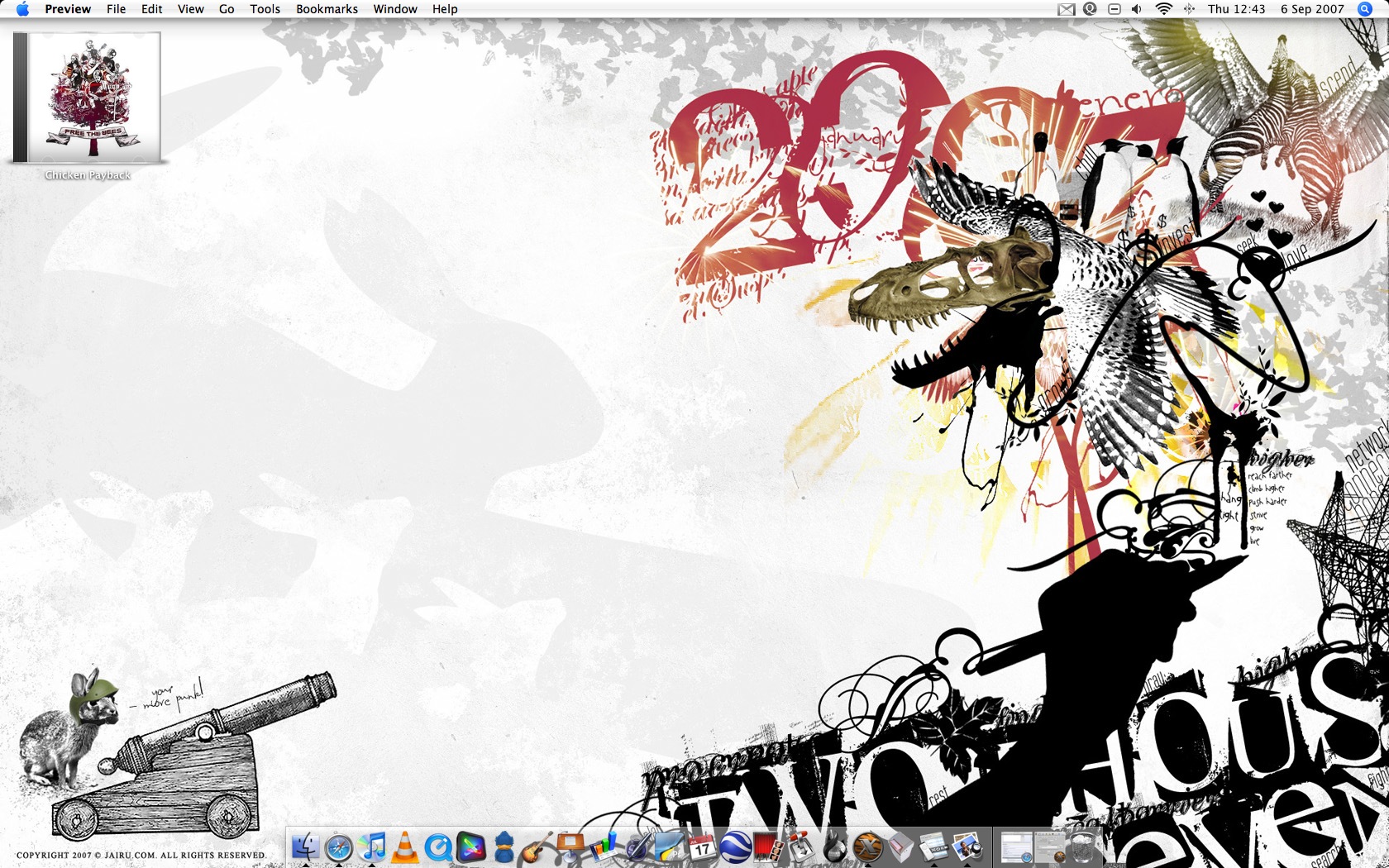Click the mail envelope menu bar icon
This screenshot has width=1389, height=868.
coord(1067,9)
